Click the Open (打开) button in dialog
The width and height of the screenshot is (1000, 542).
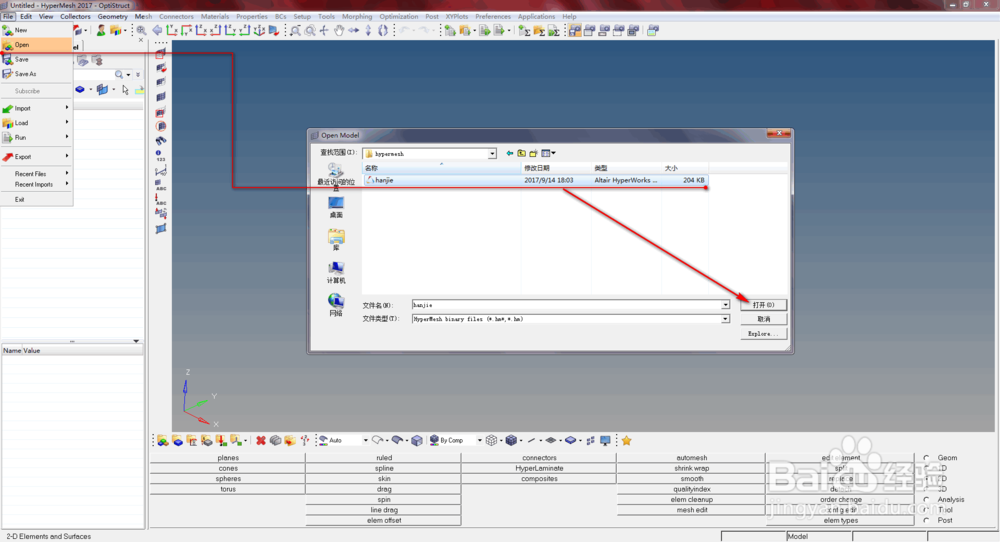click(763, 305)
